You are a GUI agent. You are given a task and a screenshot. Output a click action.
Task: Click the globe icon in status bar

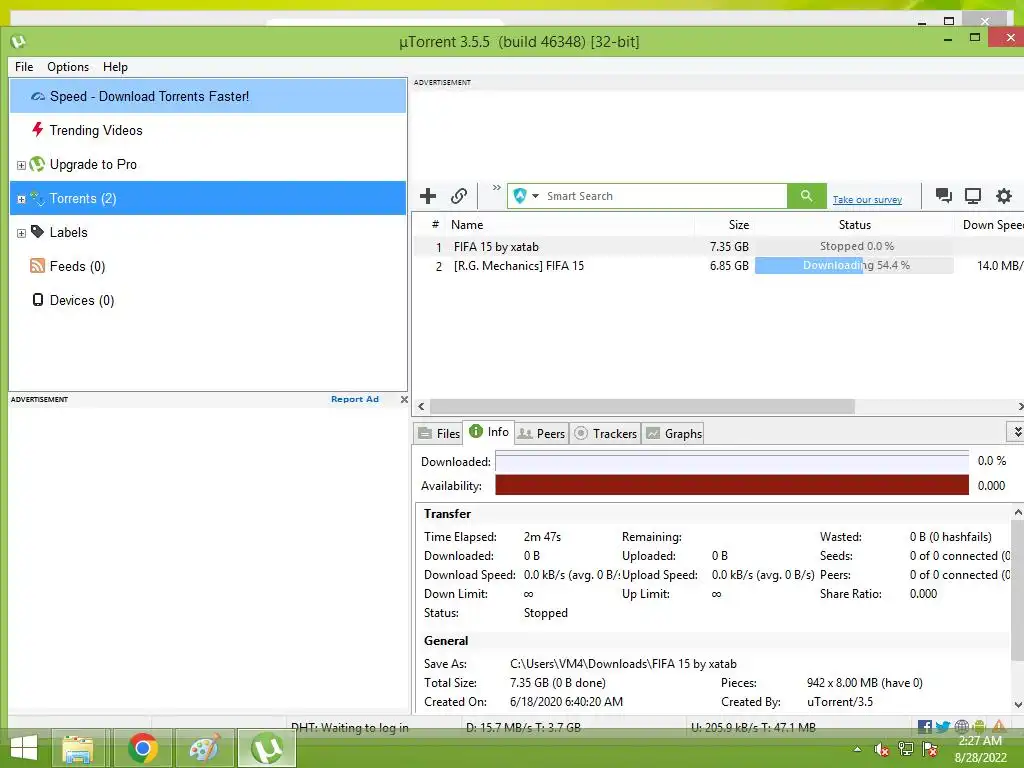(961, 726)
